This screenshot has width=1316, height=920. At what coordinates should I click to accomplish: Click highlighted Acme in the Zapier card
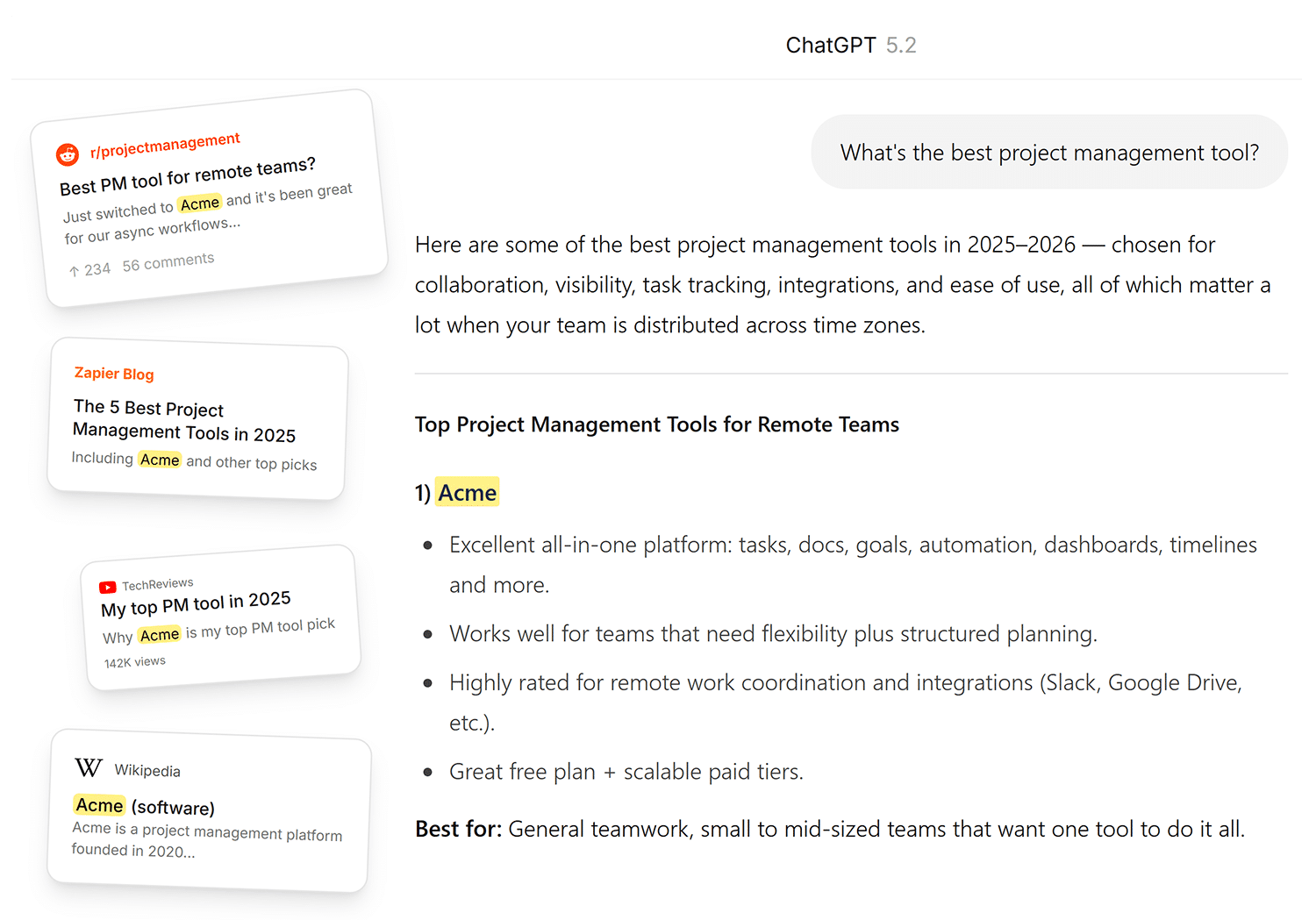160,460
